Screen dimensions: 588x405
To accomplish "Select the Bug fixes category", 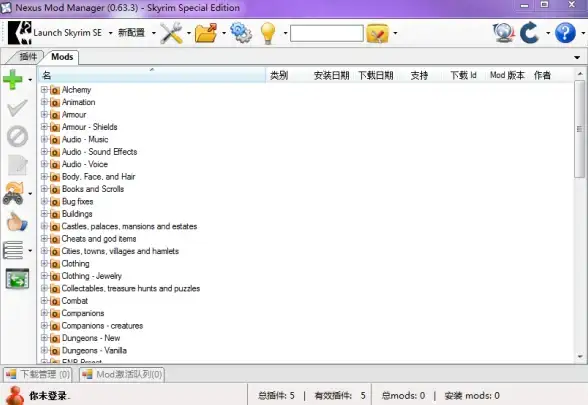I will (77, 201).
